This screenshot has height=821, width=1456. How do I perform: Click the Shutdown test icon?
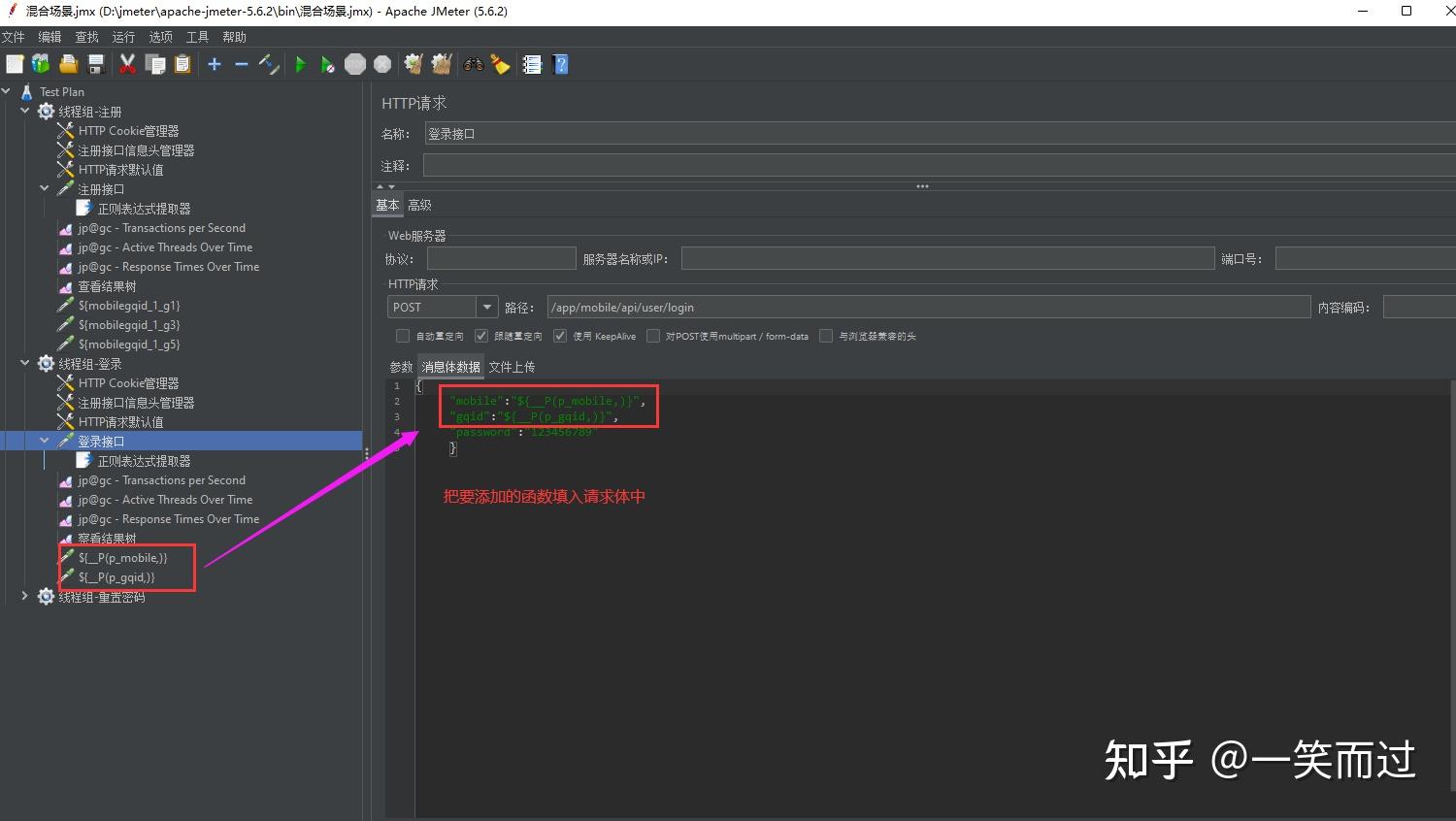coord(382,64)
